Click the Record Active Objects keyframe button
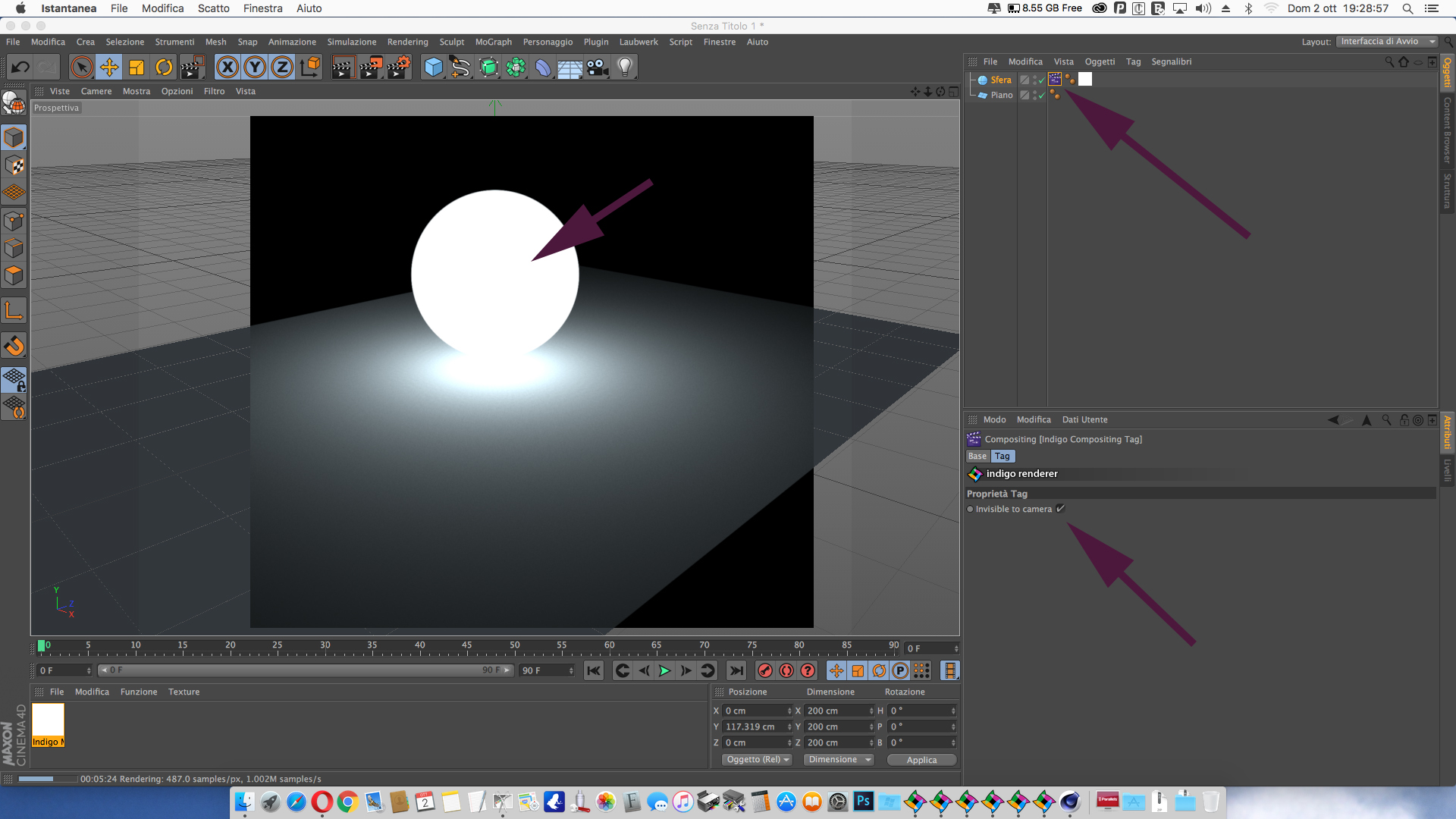This screenshot has width=1456, height=819. pos(765,670)
